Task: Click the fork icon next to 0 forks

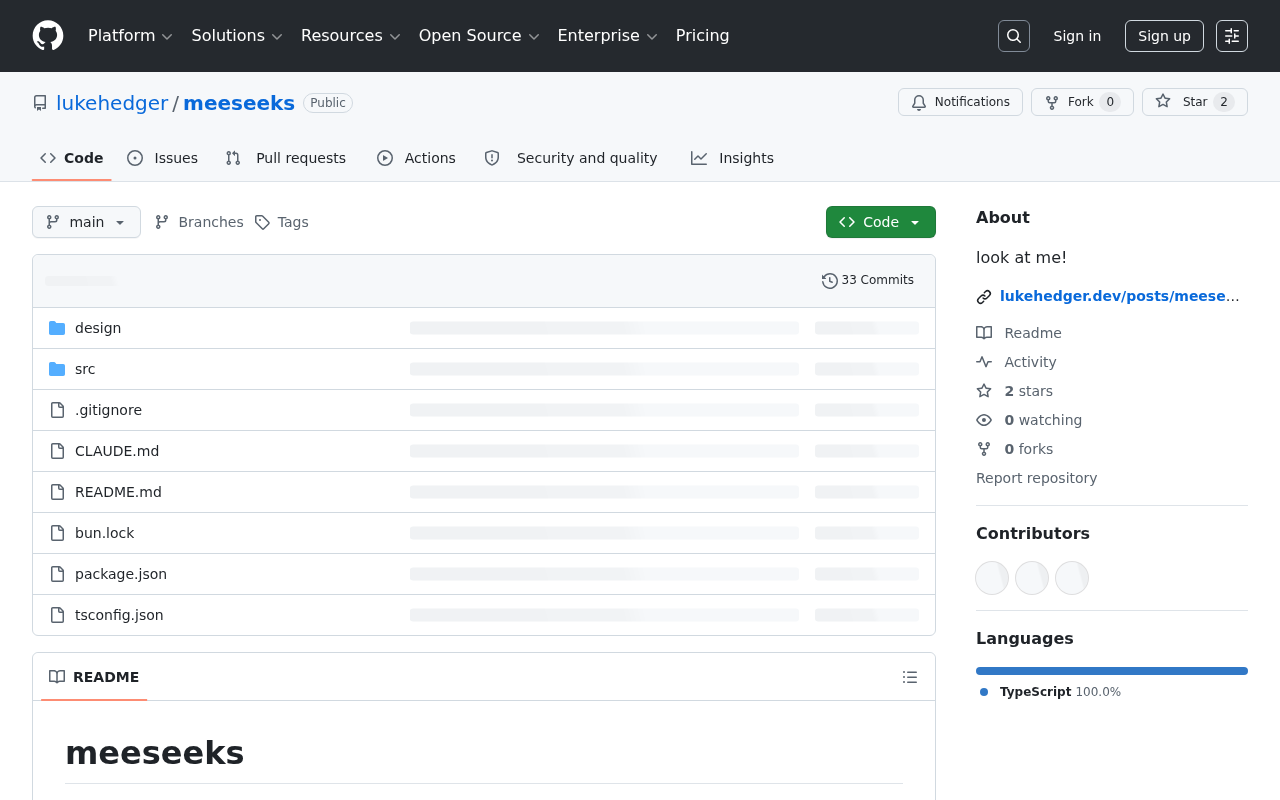Action: pyautogui.click(x=984, y=449)
